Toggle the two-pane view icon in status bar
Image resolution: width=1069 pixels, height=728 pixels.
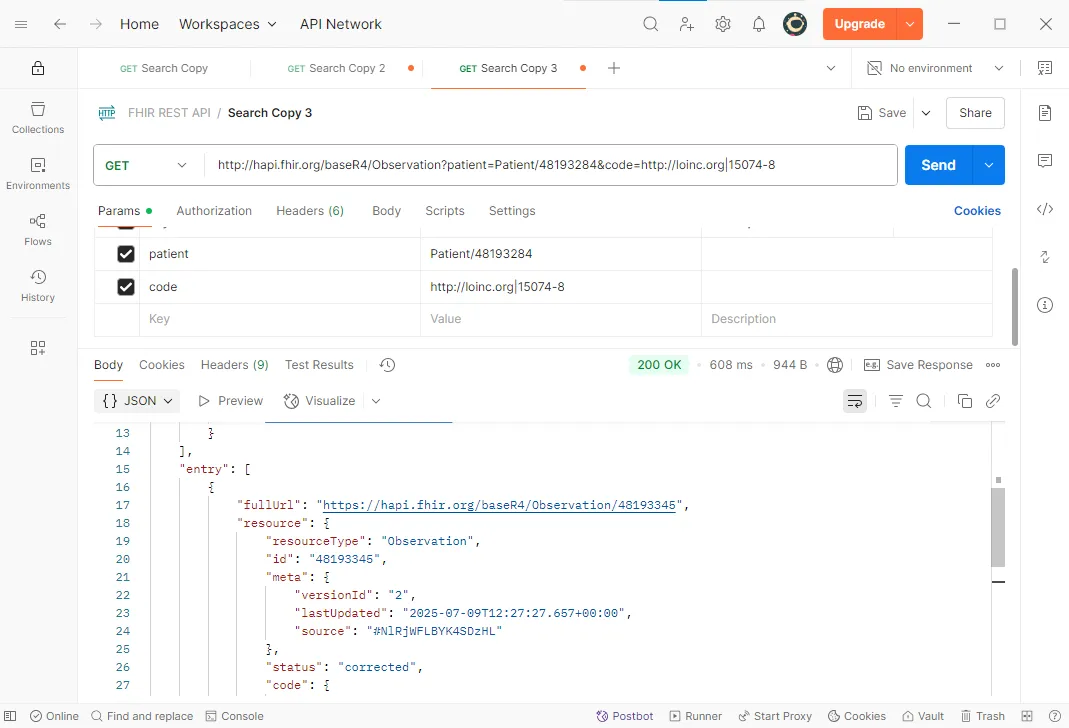click(1027, 716)
